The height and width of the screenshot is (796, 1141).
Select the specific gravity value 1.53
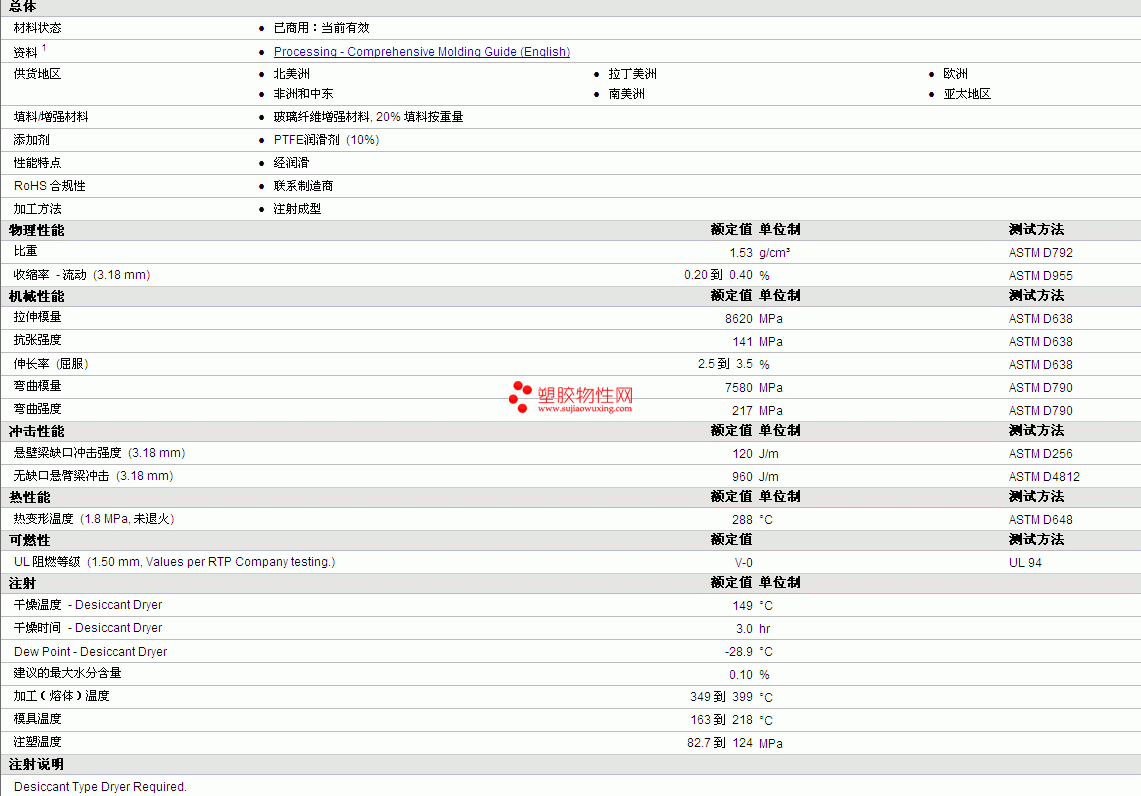741,252
